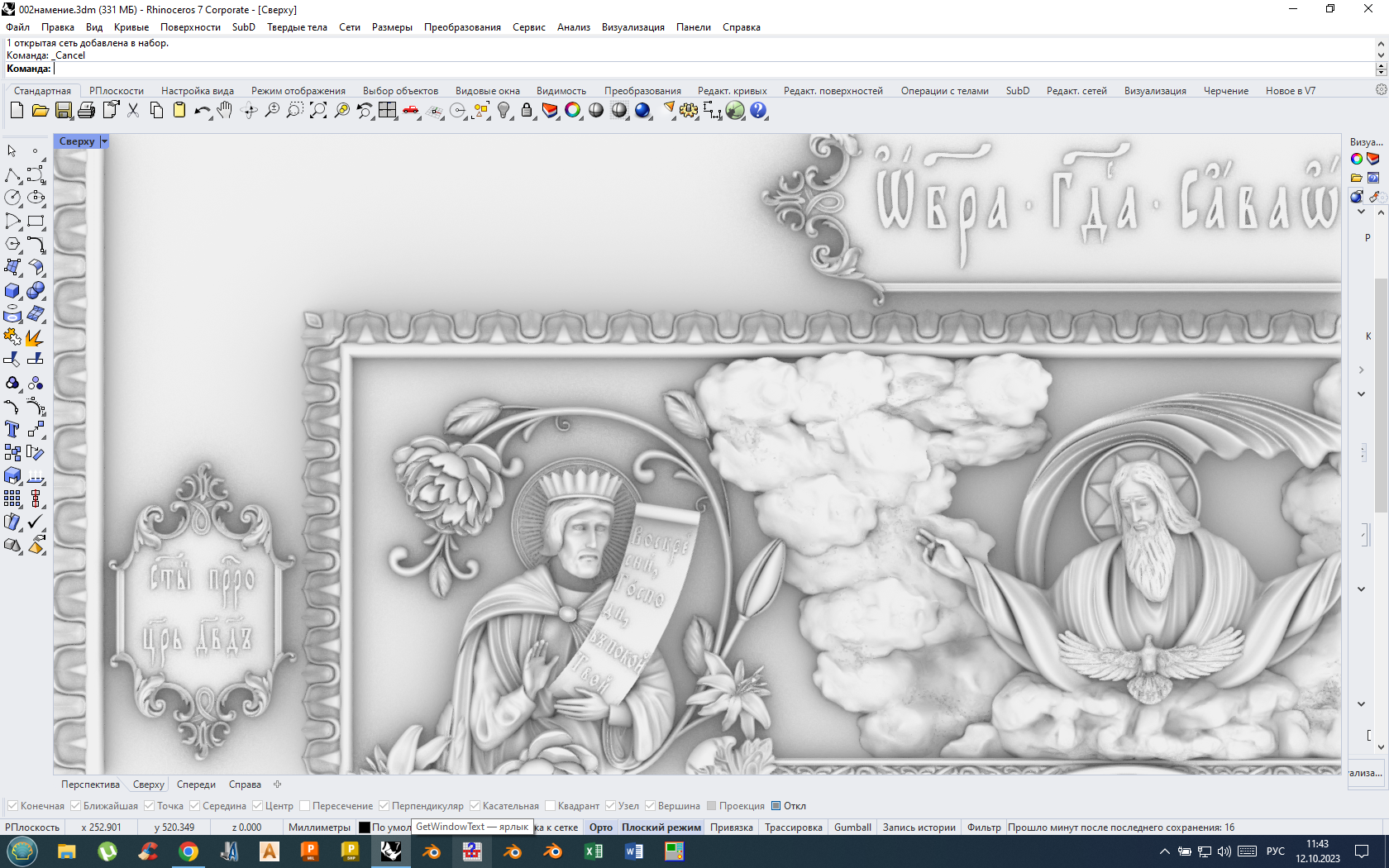Click the New file icon

17,110
